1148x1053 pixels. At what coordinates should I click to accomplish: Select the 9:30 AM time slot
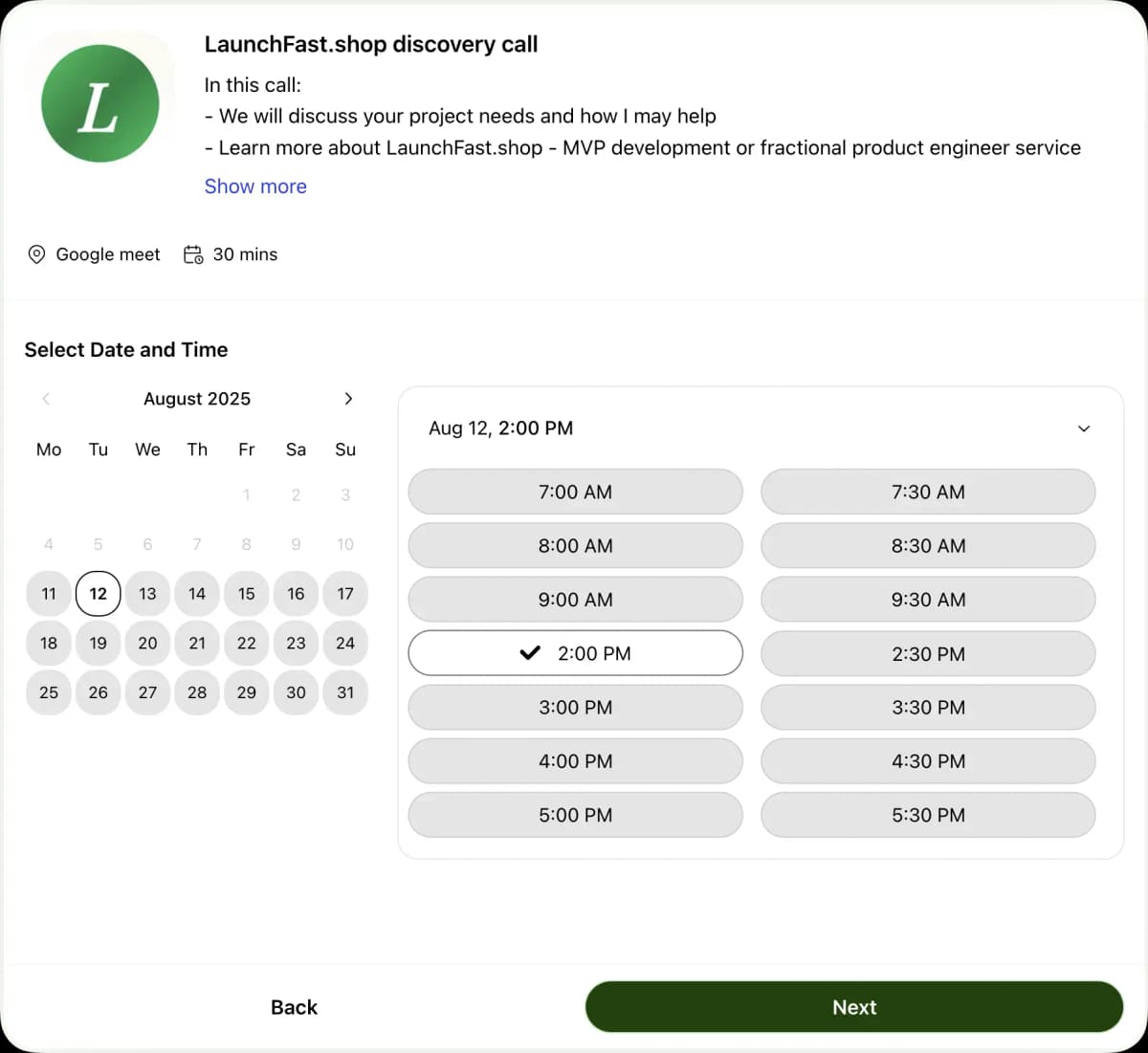[927, 600]
